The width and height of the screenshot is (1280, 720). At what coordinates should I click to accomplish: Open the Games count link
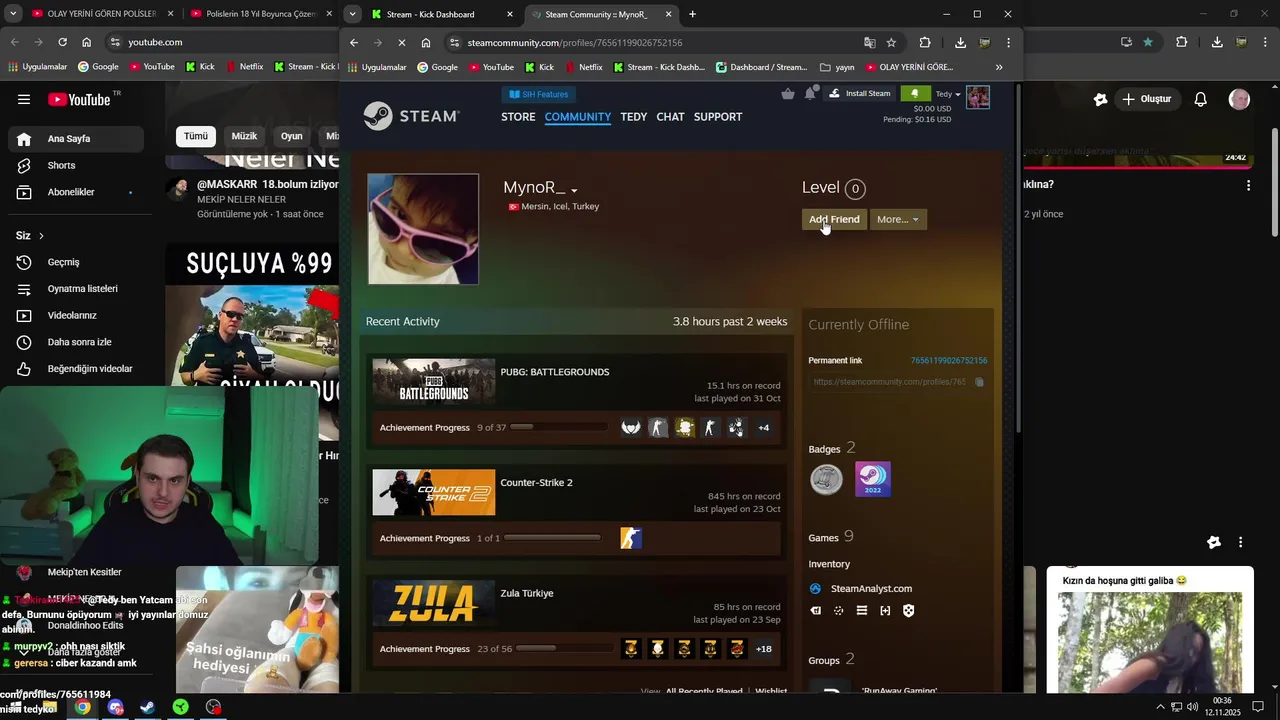pyautogui.click(x=831, y=537)
